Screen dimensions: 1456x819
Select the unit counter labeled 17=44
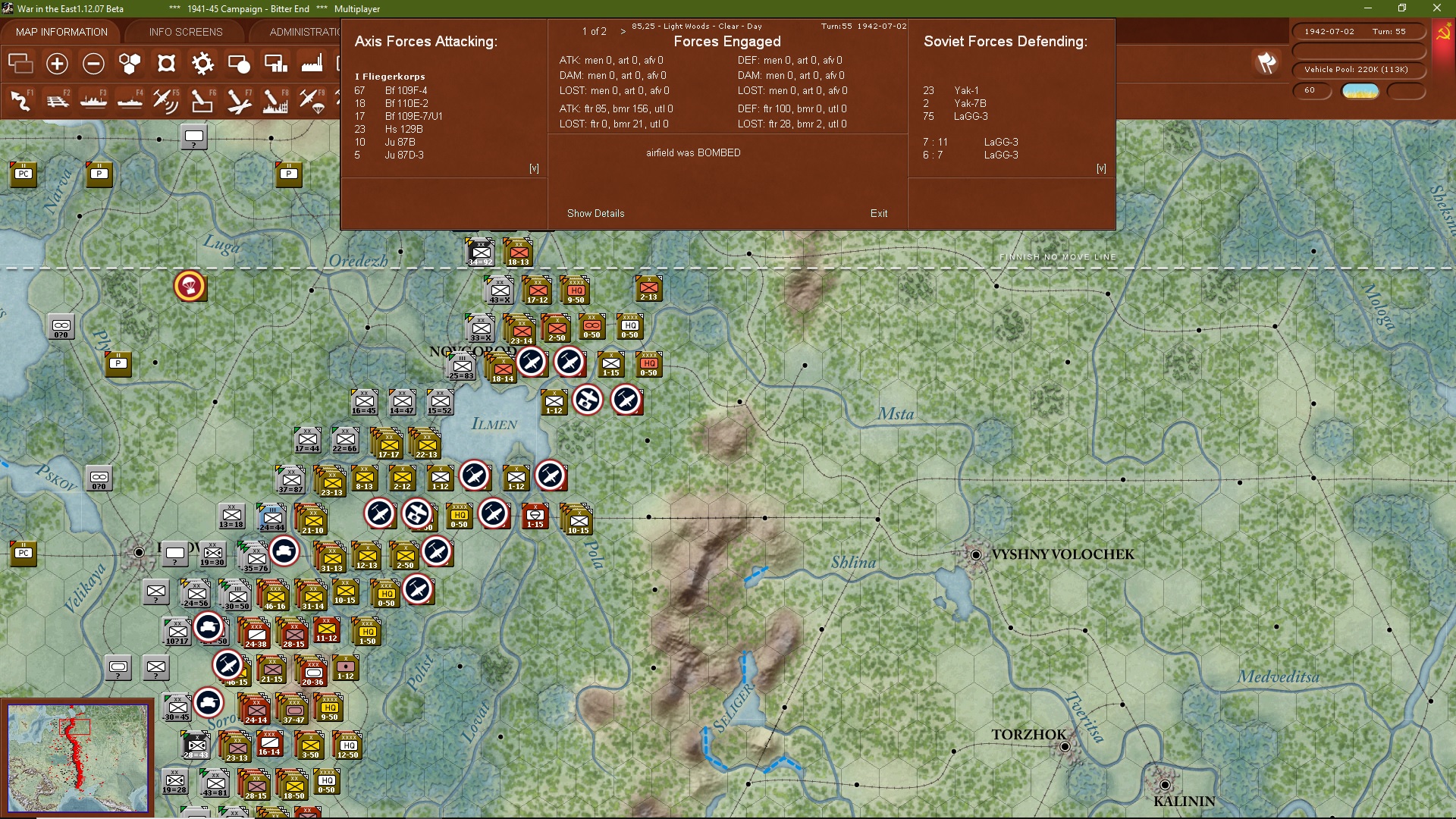[307, 440]
